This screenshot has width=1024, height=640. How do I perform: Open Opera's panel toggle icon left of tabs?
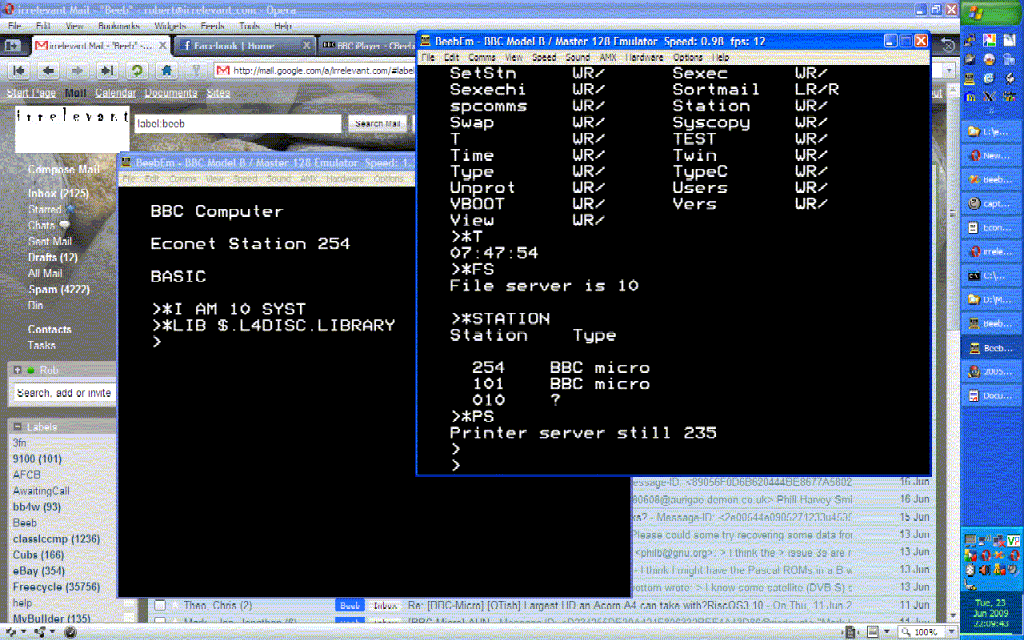pyautogui.click(x=12, y=46)
